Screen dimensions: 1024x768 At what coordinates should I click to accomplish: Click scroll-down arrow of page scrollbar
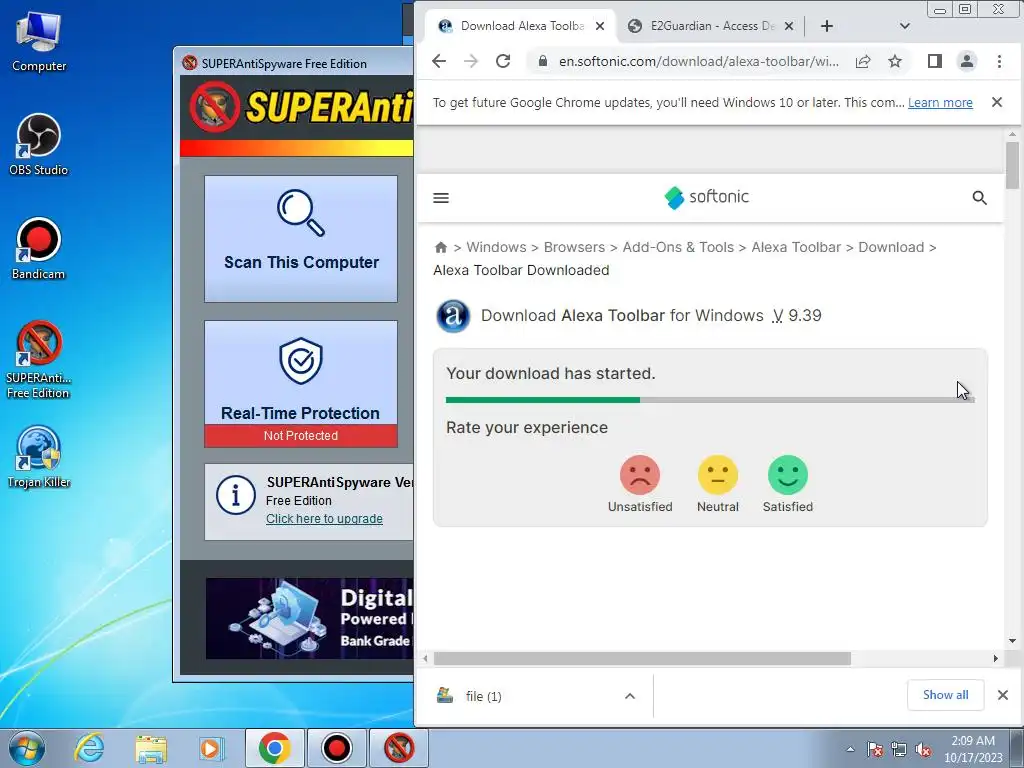[1012, 641]
